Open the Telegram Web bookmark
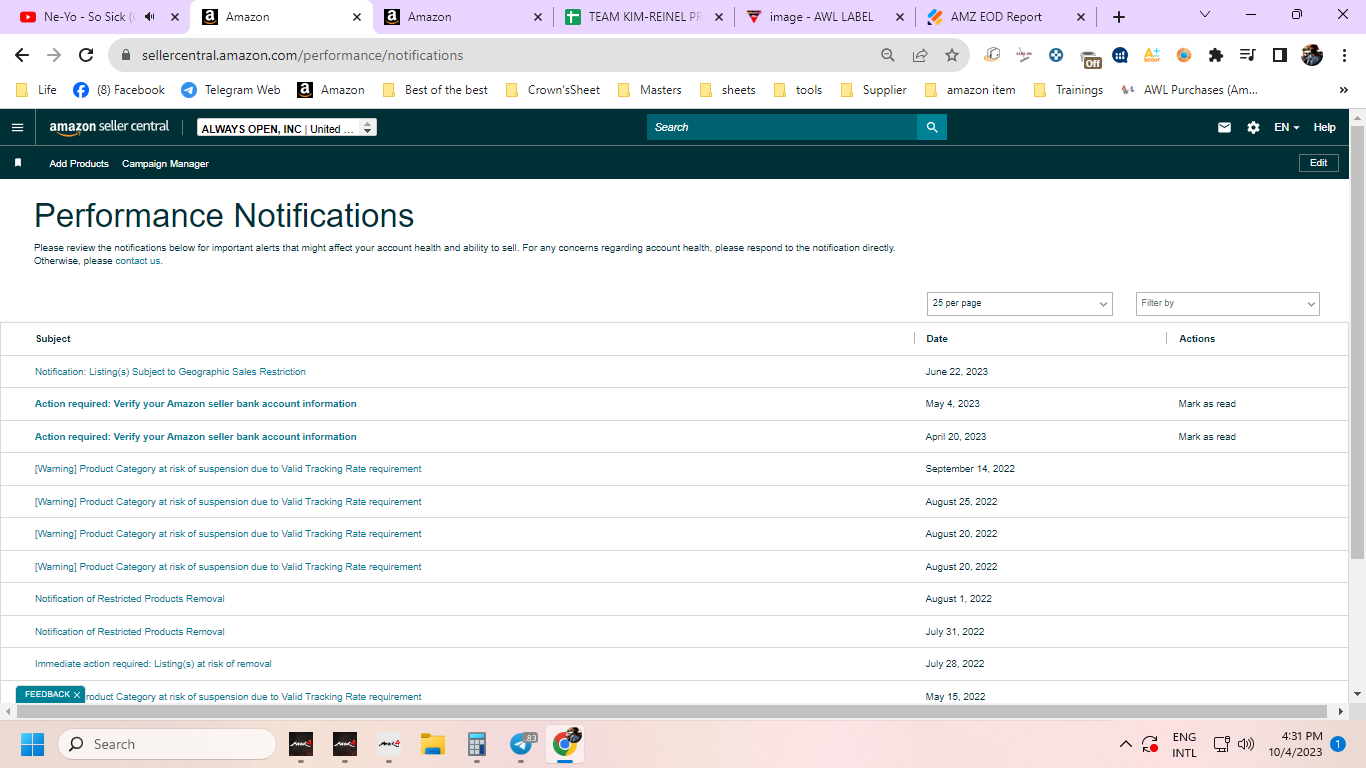The height and width of the screenshot is (768, 1366). coord(231,90)
